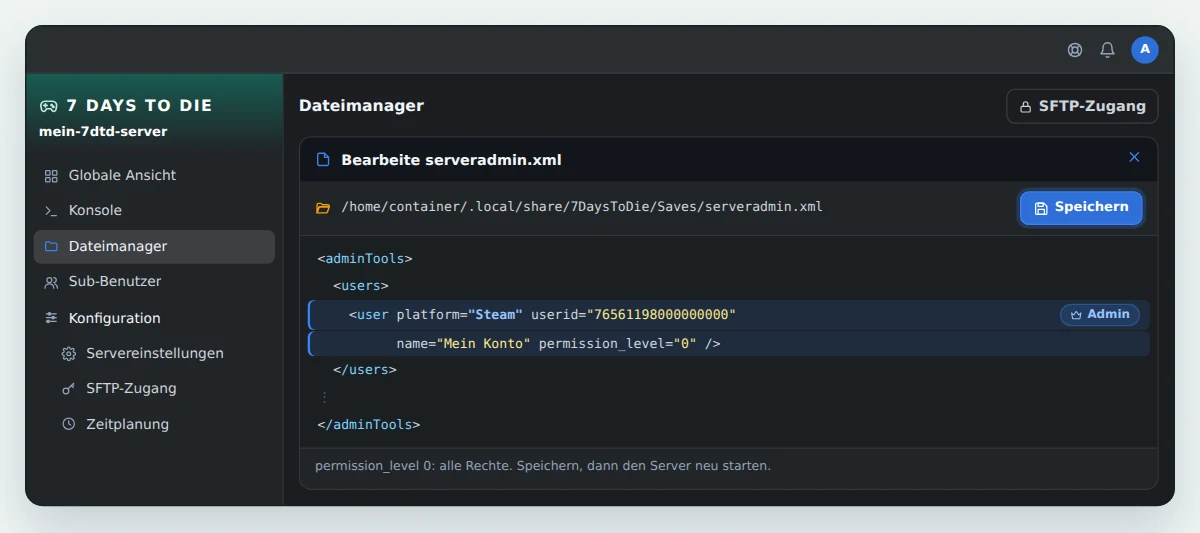Image resolution: width=1200 pixels, height=533 pixels.
Task: Click the Dateimanager folder icon in sidebar
Action: point(51,247)
